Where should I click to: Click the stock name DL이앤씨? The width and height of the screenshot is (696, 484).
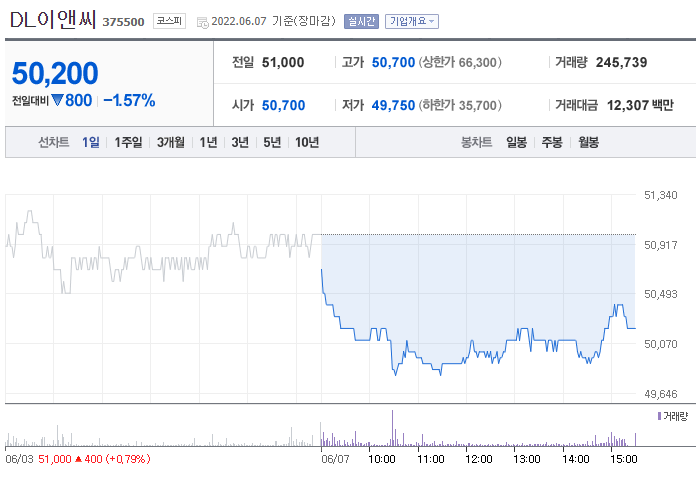tap(53, 20)
